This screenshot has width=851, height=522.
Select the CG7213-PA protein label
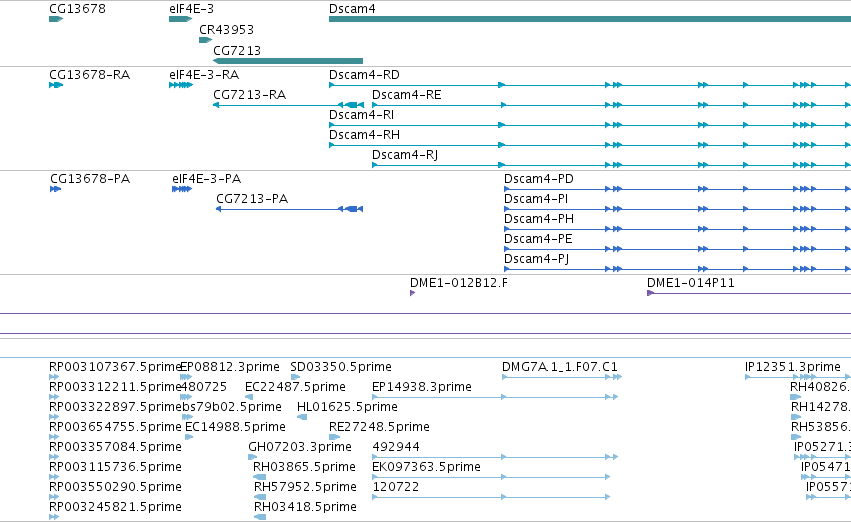pos(252,199)
